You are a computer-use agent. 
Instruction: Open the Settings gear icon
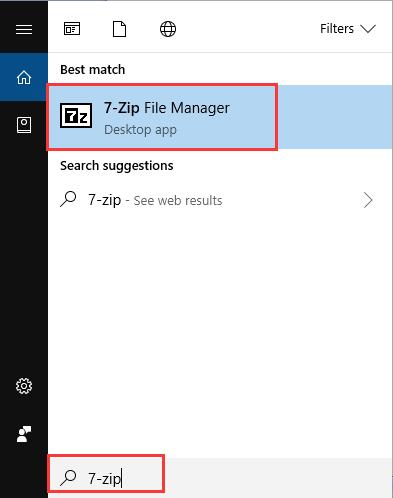click(x=24, y=386)
